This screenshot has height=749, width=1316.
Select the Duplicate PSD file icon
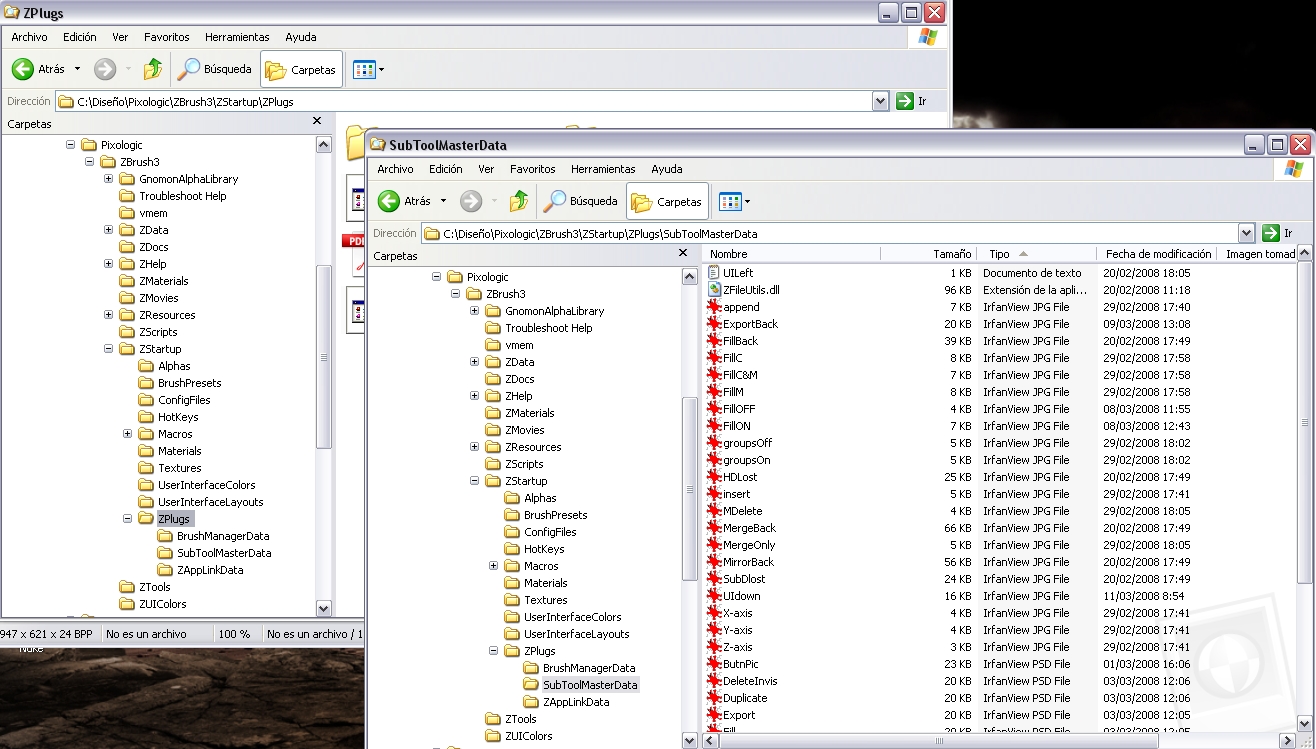tap(714, 697)
